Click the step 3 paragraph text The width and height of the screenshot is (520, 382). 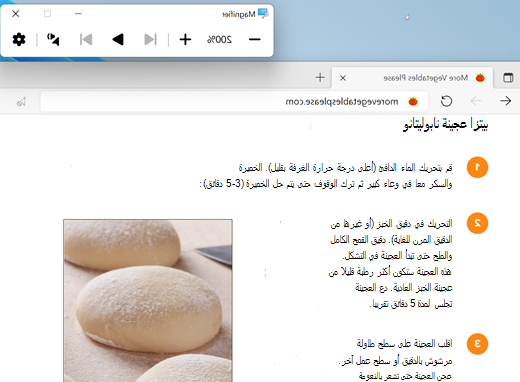(395, 360)
